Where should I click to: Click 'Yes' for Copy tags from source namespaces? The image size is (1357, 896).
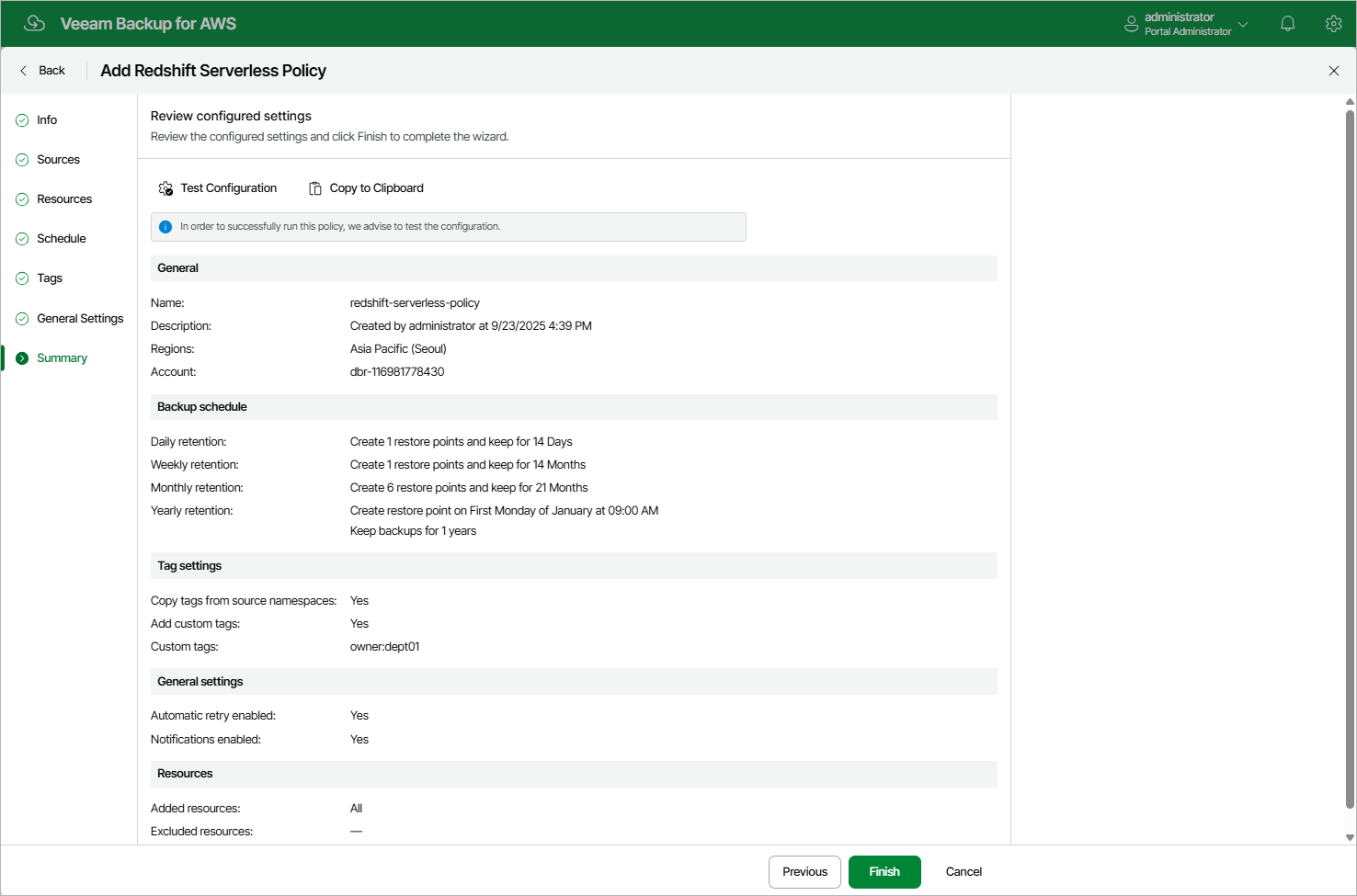coord(359,601)
